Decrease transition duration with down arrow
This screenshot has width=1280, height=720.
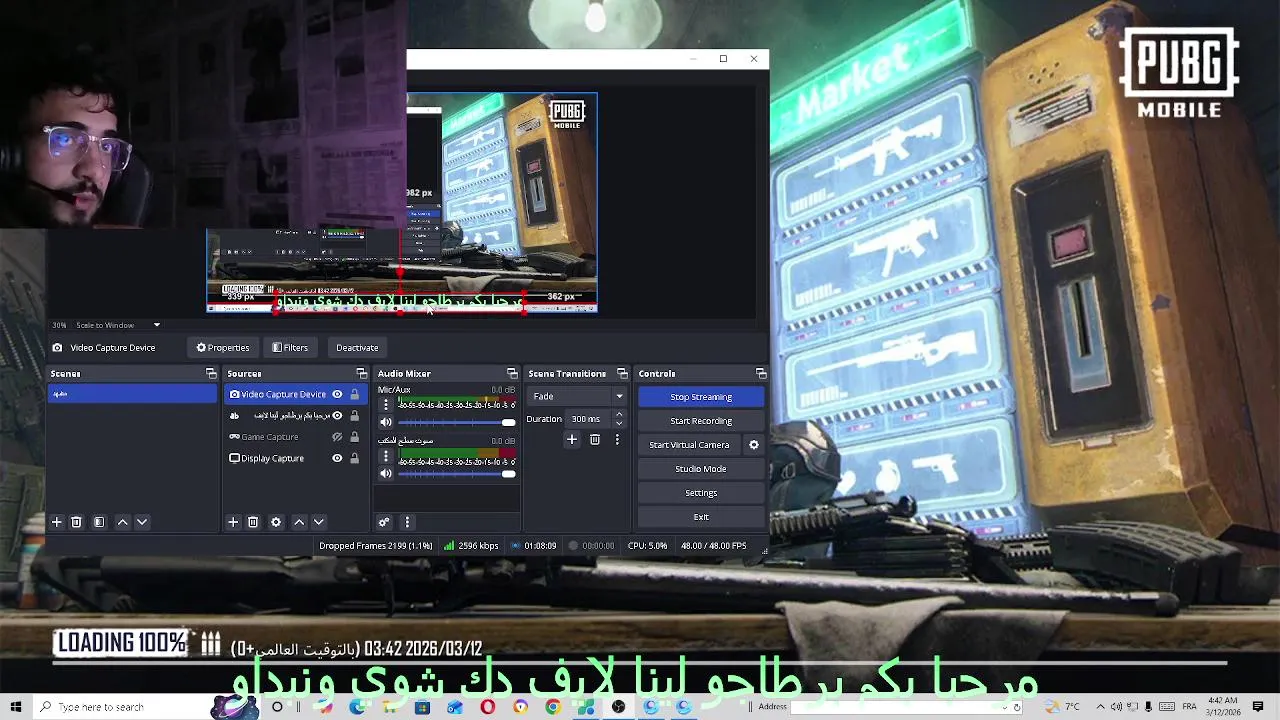[x=619, y=423]
